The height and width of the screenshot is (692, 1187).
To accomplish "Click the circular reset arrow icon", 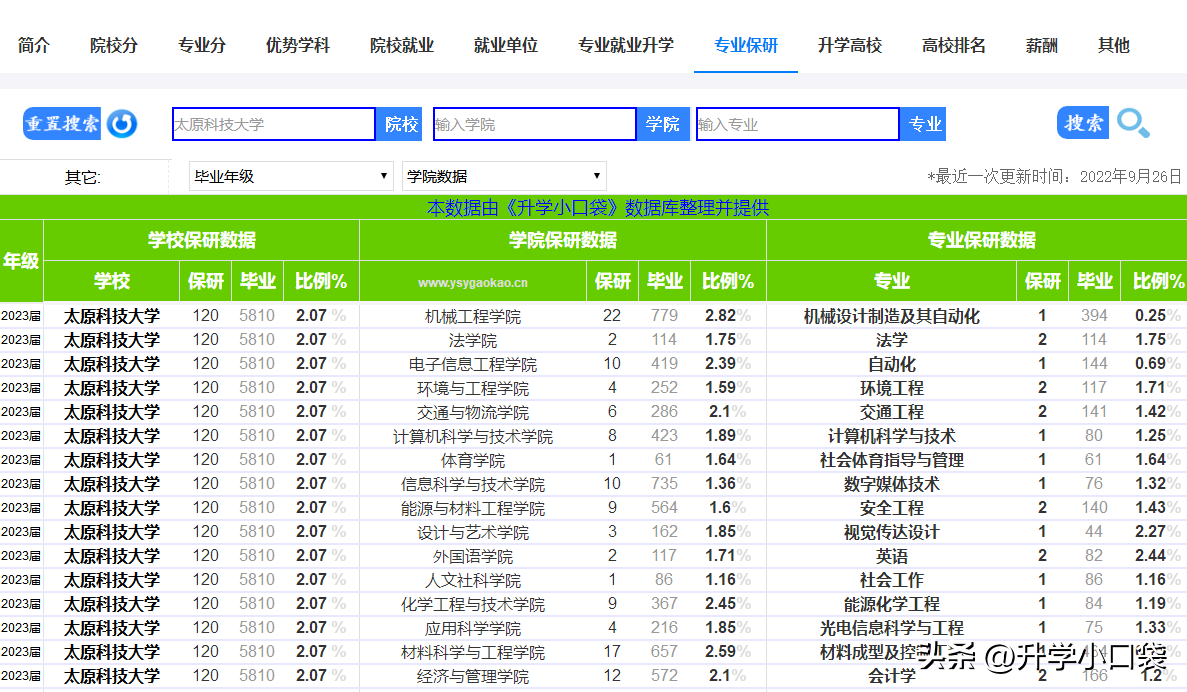I will (x=122, y=123).
